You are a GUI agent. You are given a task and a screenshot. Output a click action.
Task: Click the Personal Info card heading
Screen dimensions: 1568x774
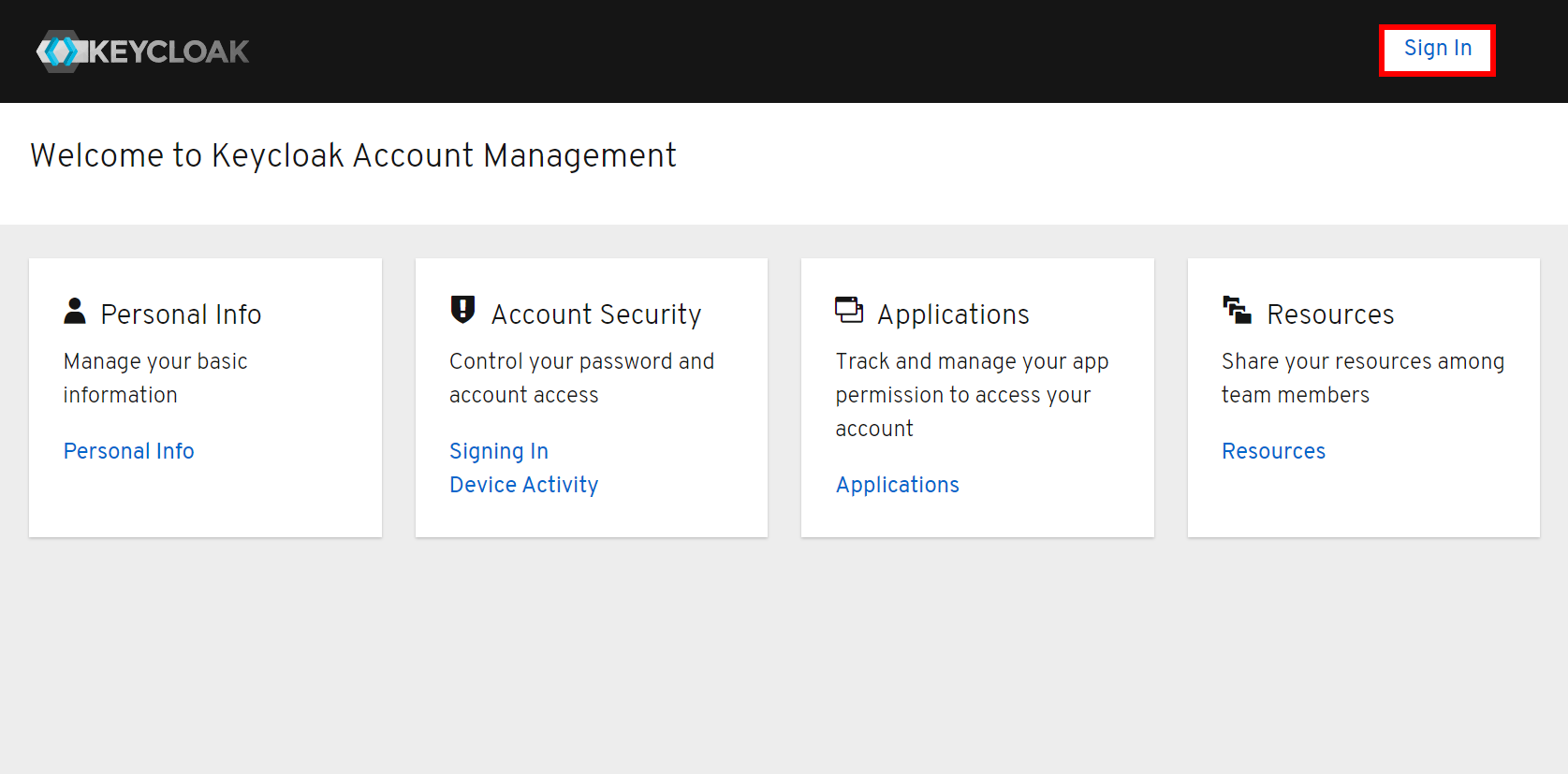pos(181,314)
